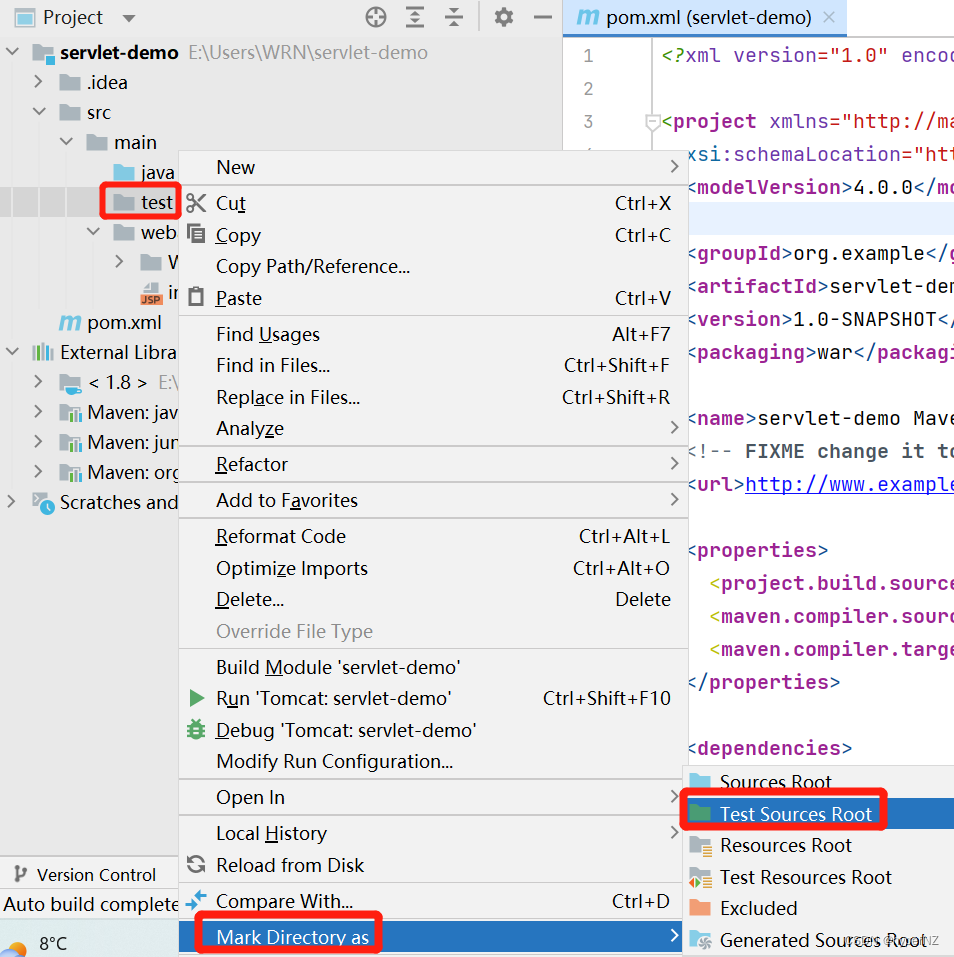Expand the JDK 1.8 library node

tap(38, 382)
